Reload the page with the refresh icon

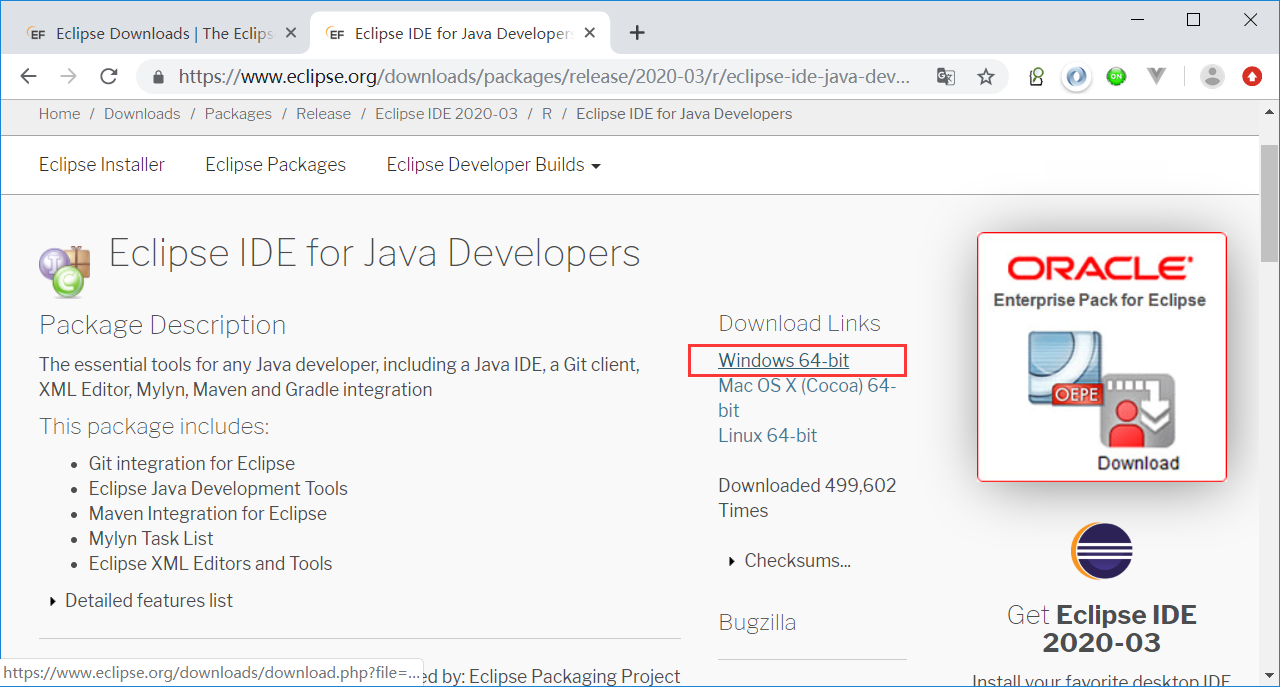point(109,76)
